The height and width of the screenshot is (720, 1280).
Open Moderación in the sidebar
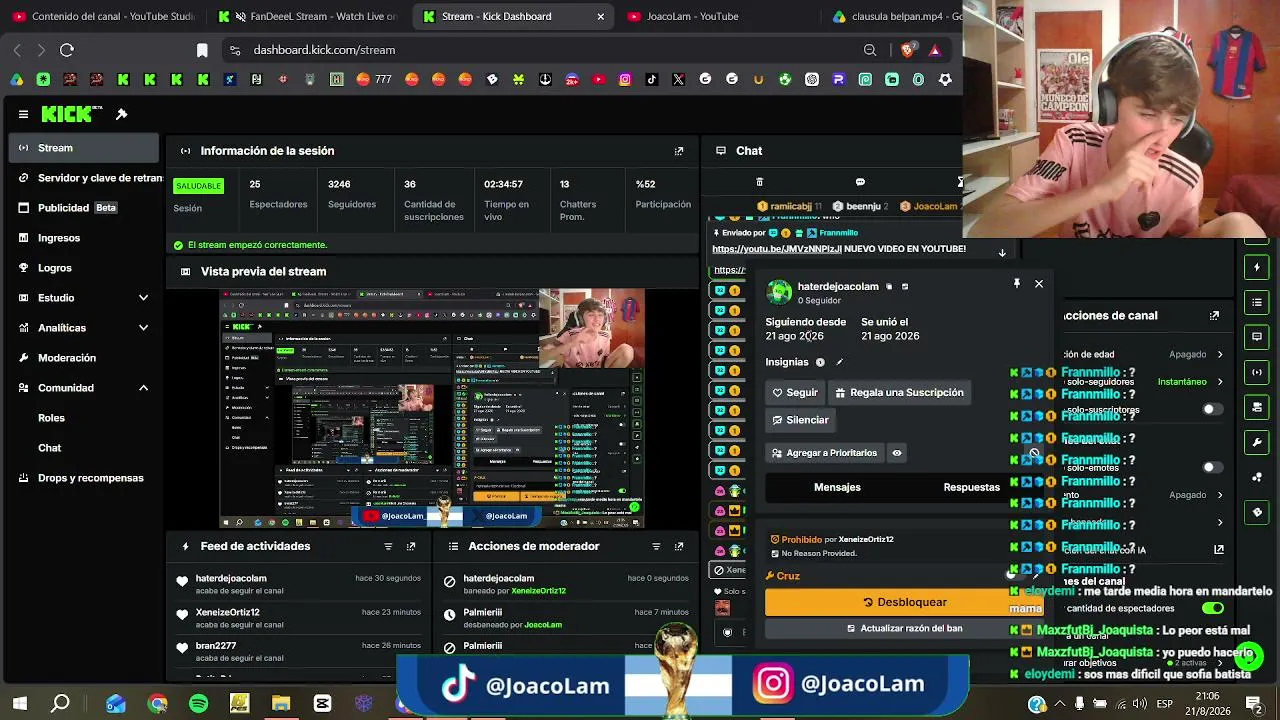tap(84, 358)
